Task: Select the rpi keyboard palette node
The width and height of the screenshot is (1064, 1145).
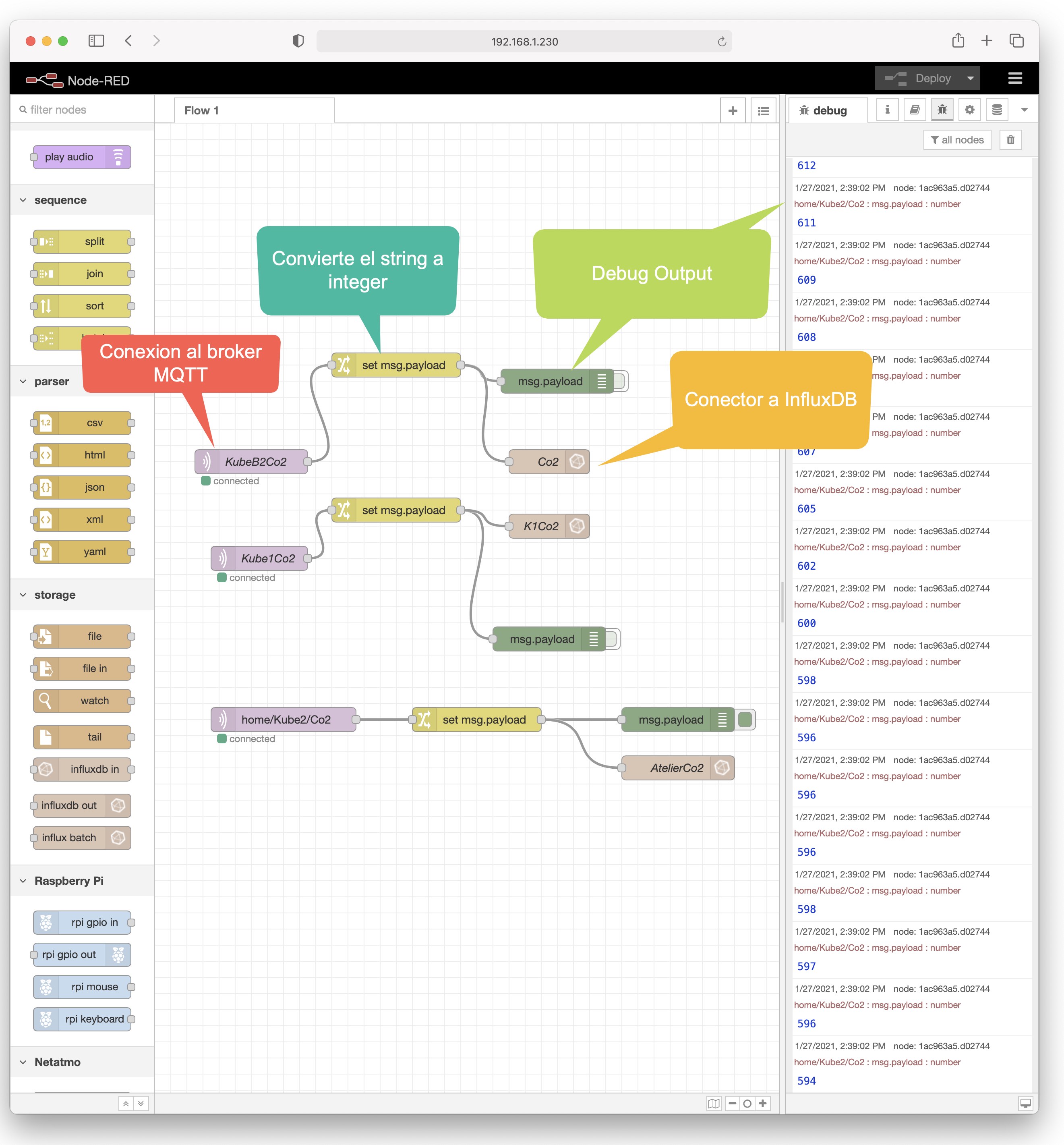Action: pos(82,1020)
